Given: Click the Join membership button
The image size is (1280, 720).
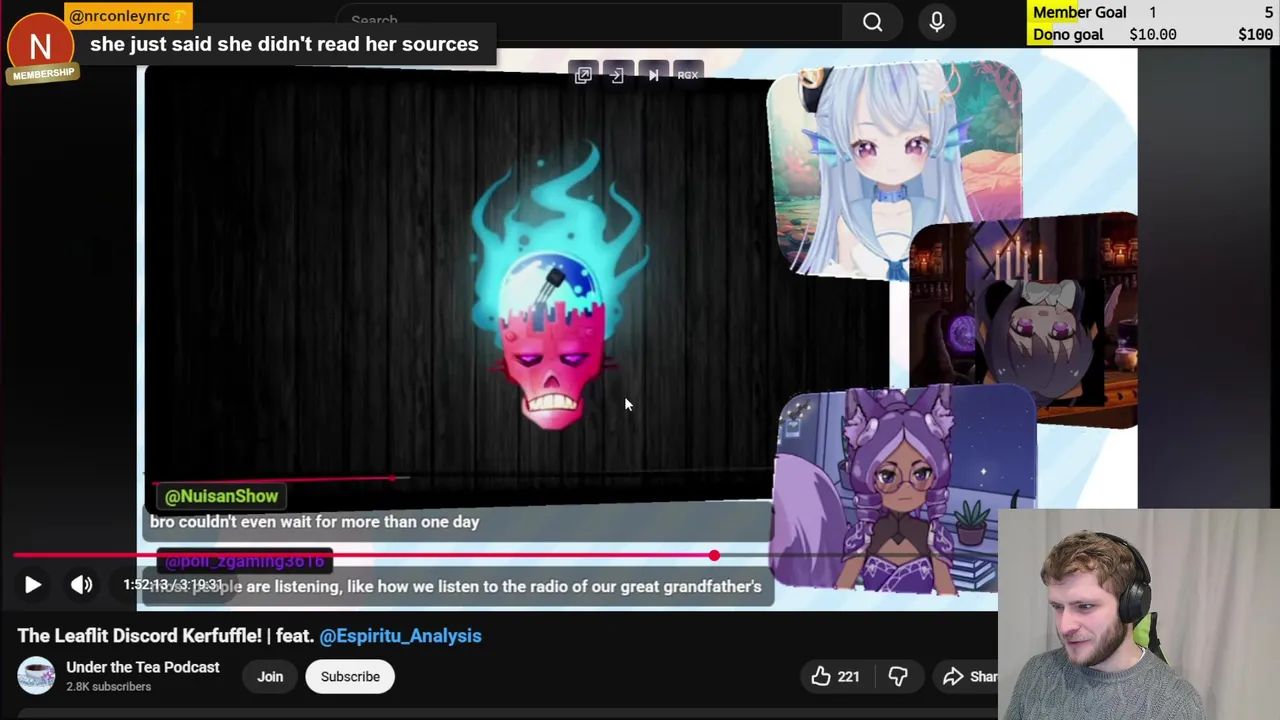Looking at the screenshot, I should tap(270, 677).
